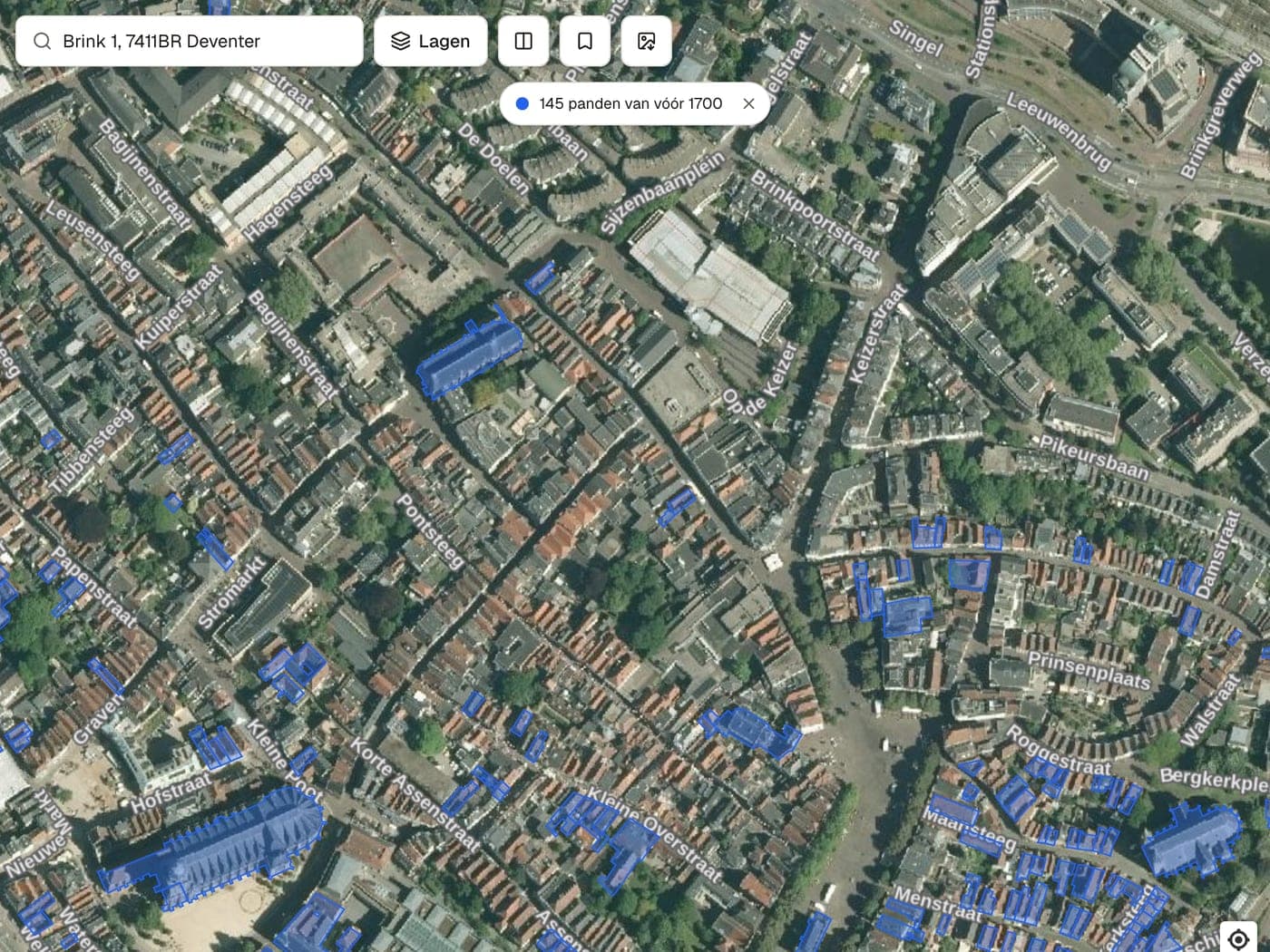1270x952 pixels.
Task: Click the 'Leusensteeg' street label
Action: click(x=93, y=240)
